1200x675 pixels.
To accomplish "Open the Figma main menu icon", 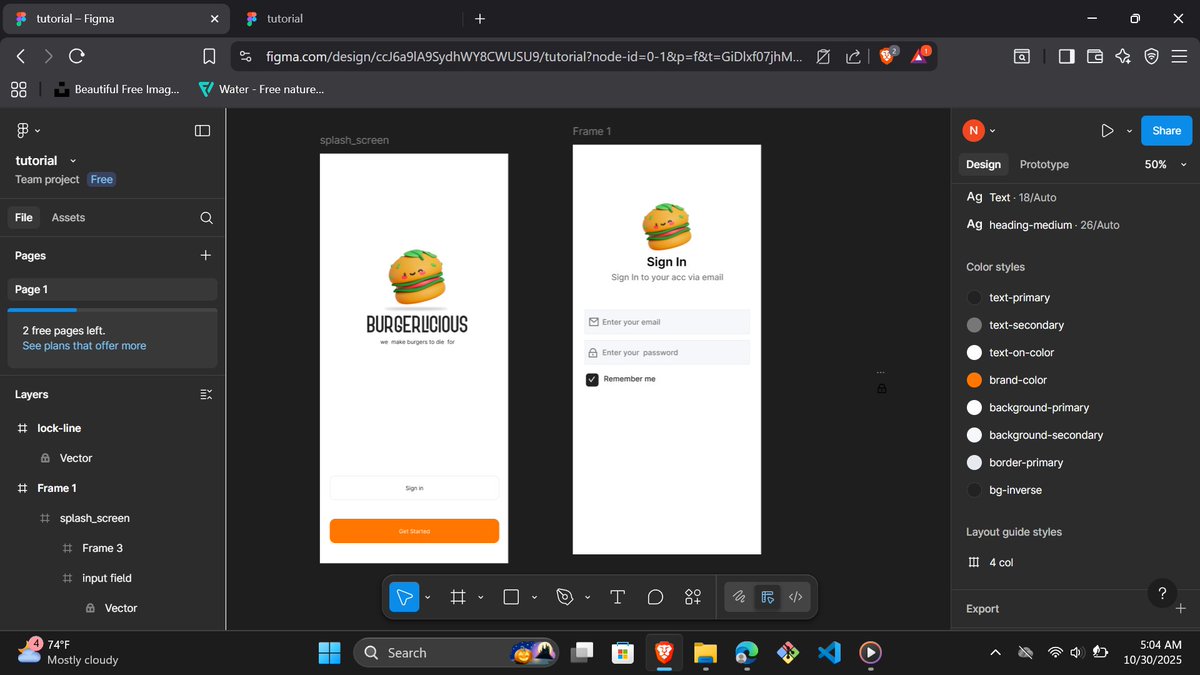I will tap(22, 130).
